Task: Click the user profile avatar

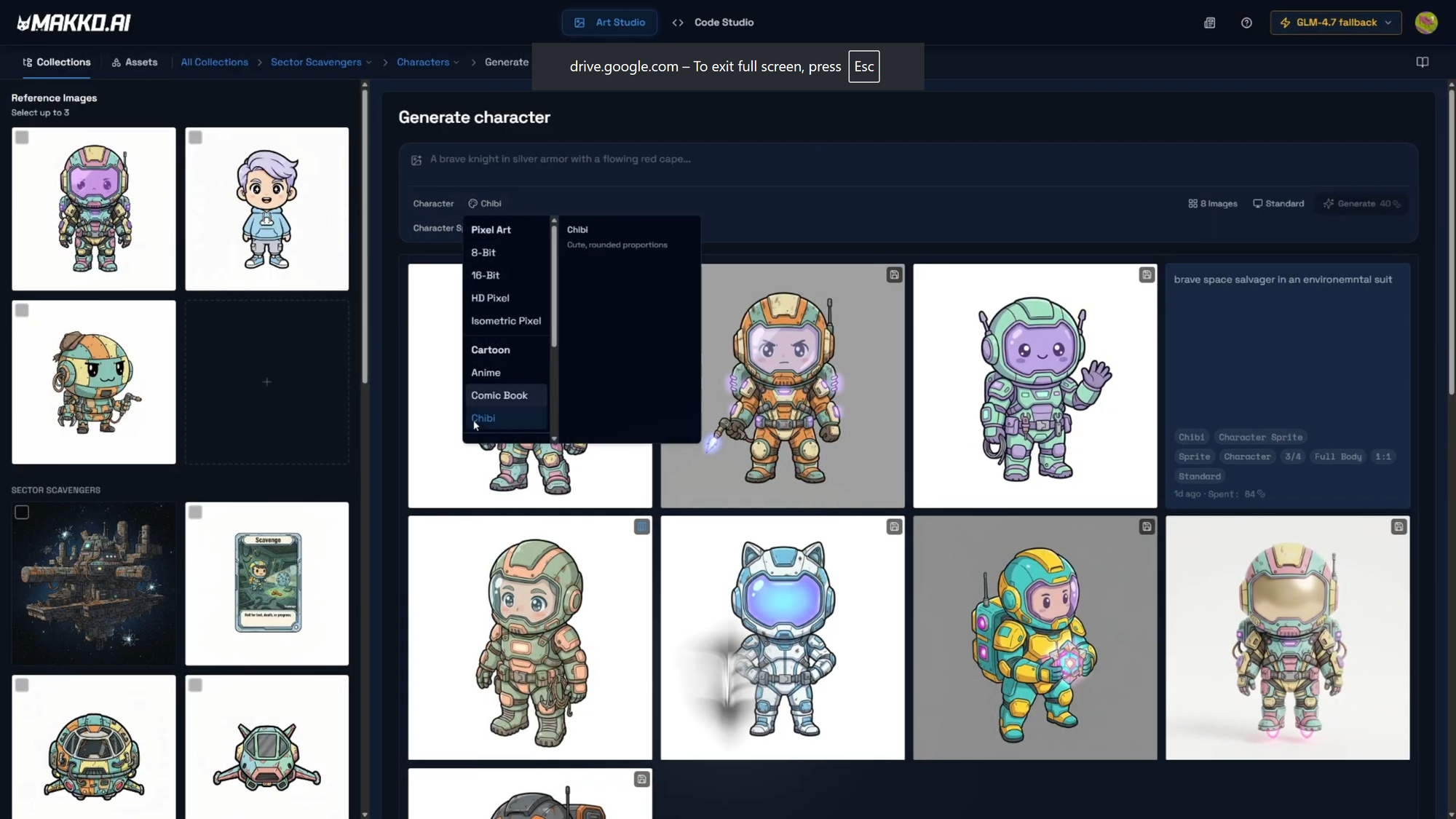Action: coord(1425,23)
